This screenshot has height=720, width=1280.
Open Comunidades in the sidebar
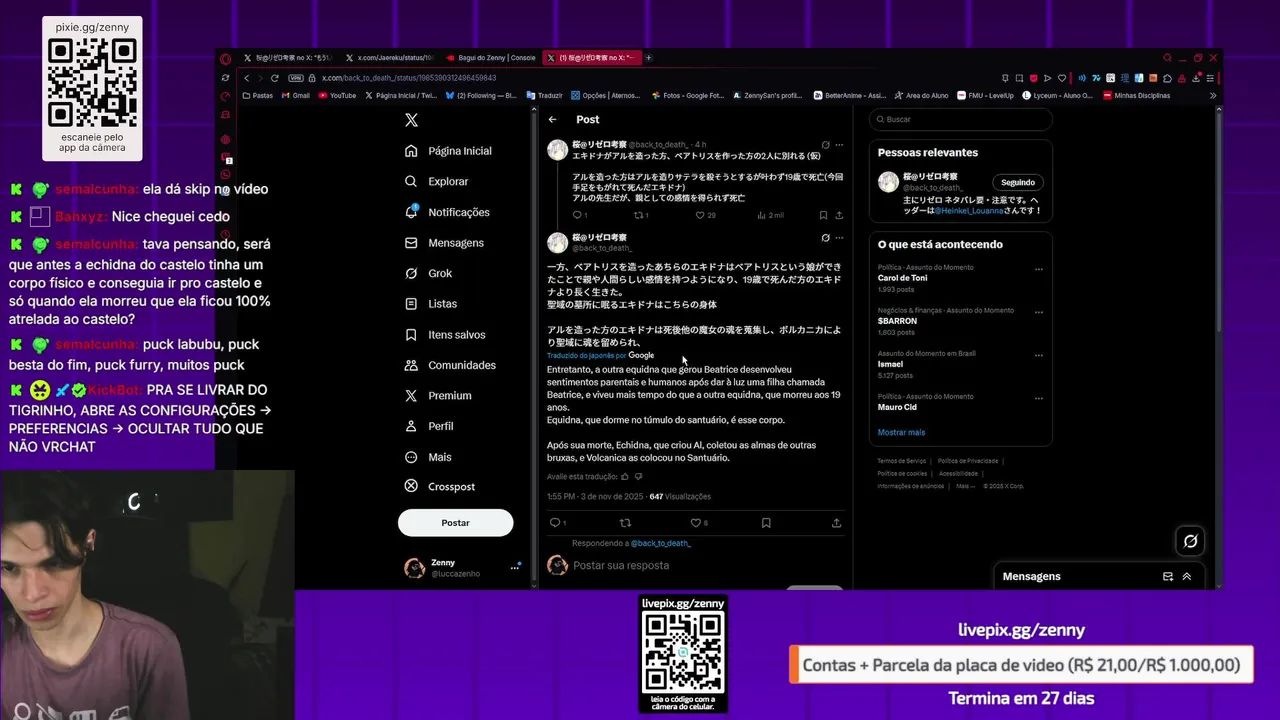click(x=450, y=365)
